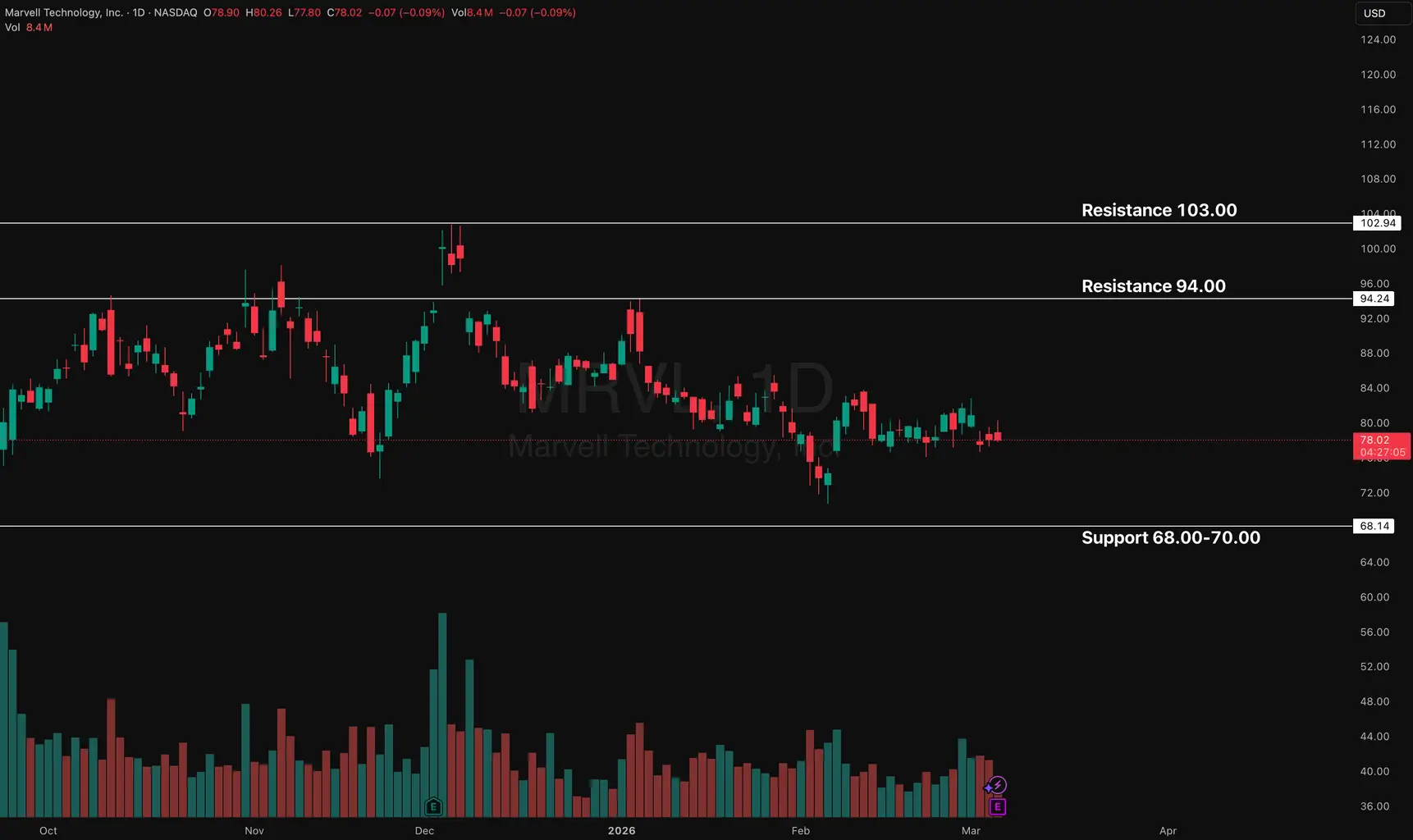Click the lightning bolt event icon near Mar

[996, 786]
